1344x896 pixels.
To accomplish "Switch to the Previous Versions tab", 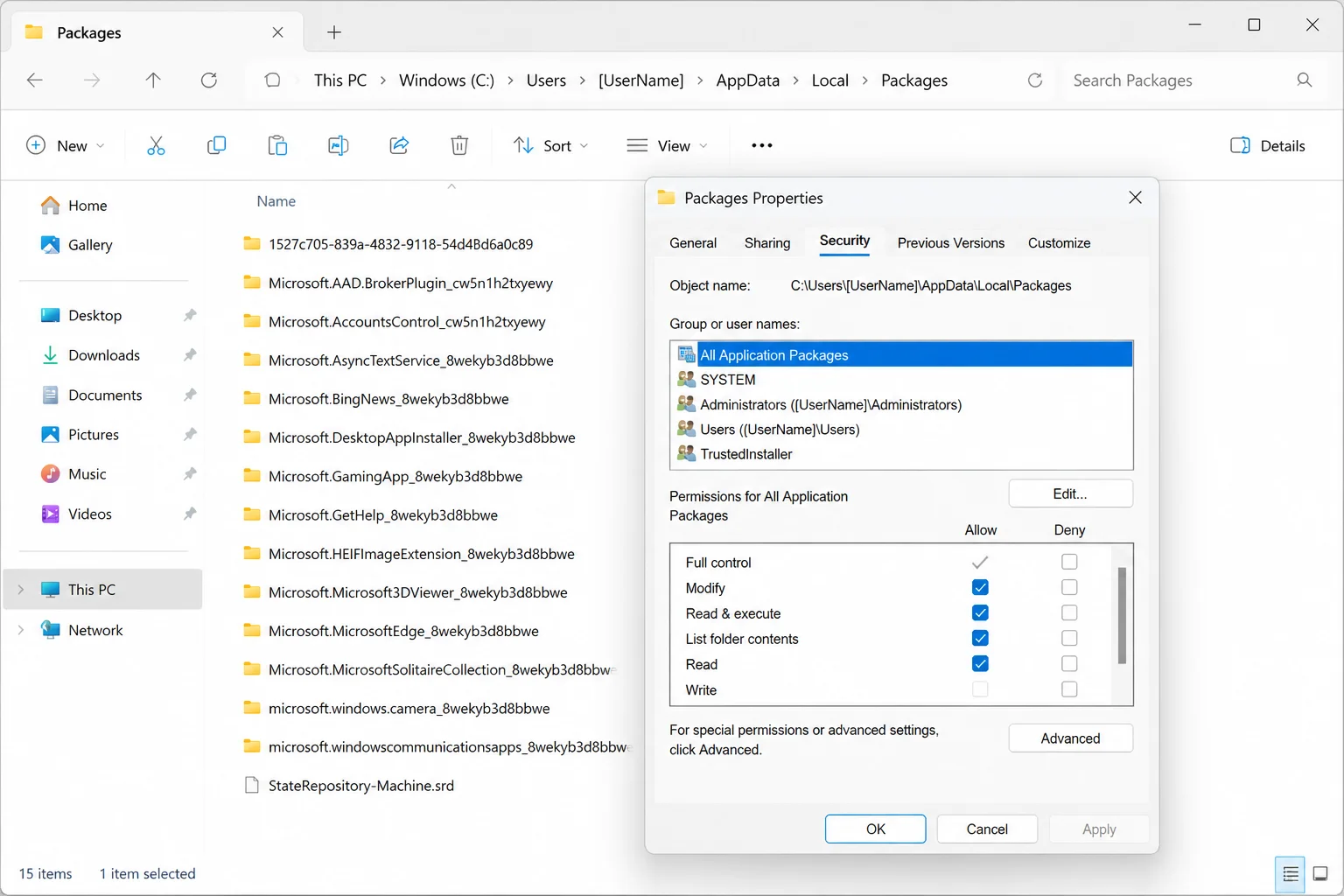I will coord(951,243).
